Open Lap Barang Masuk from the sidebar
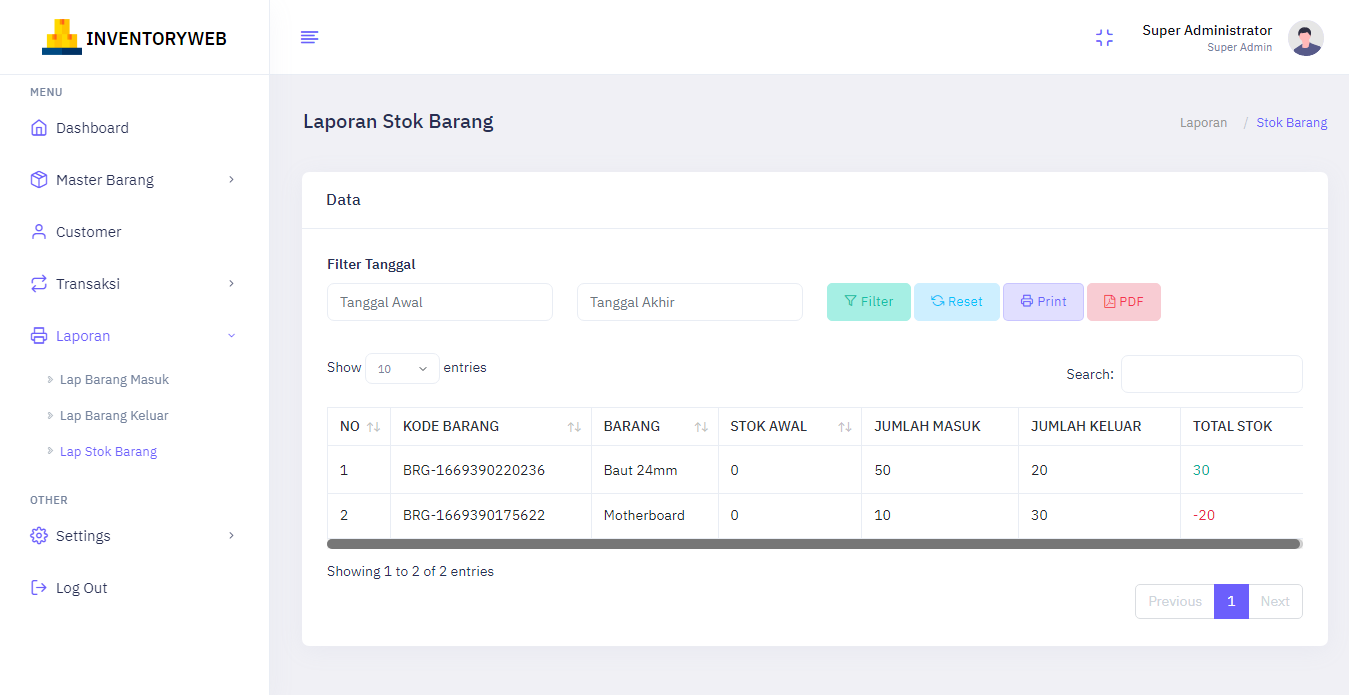 (x=113, y=379)
